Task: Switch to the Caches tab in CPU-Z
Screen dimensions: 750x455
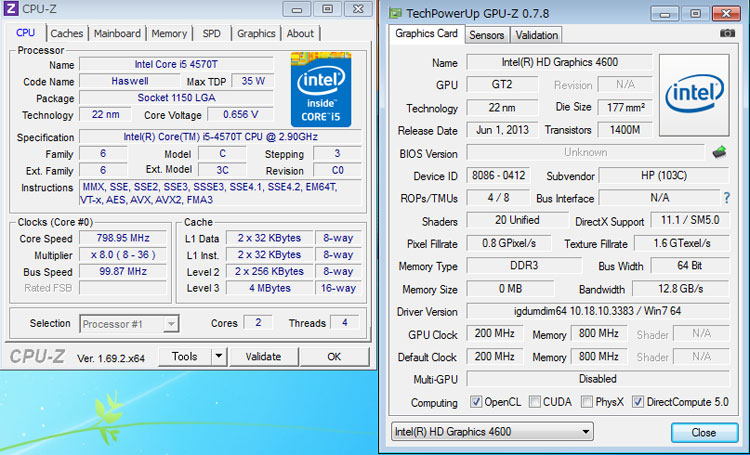Action: [x=66, y=33]
